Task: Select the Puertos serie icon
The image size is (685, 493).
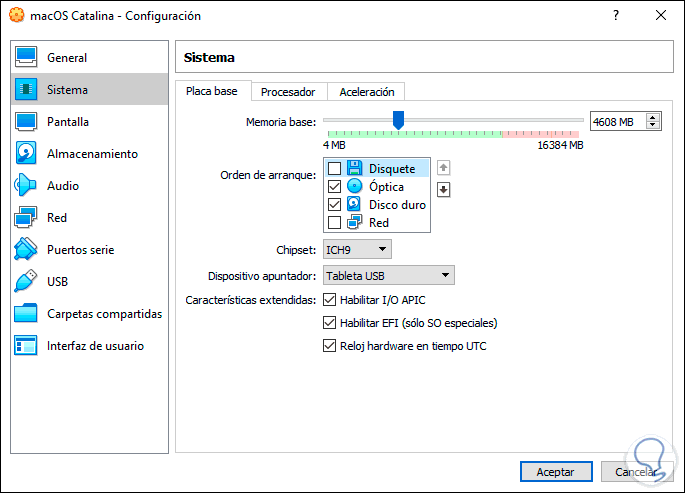Action: point(27,250)
